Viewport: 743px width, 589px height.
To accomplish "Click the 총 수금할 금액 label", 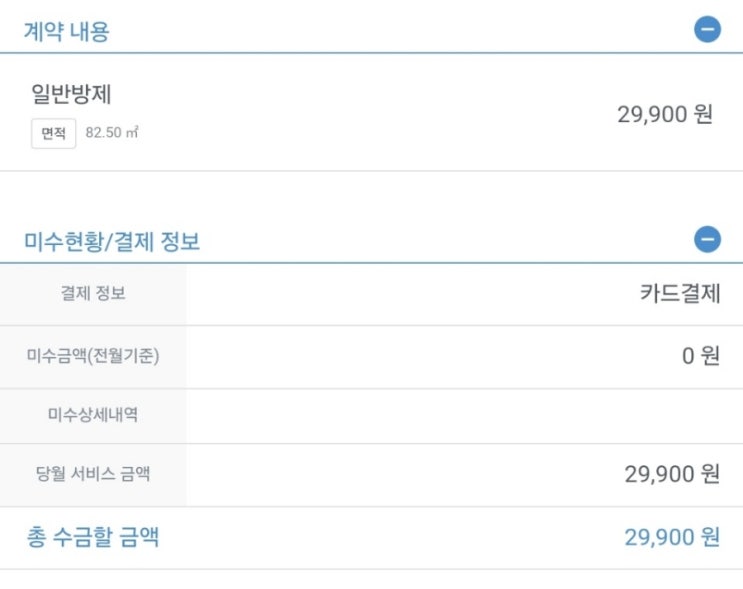I will 92,538.
